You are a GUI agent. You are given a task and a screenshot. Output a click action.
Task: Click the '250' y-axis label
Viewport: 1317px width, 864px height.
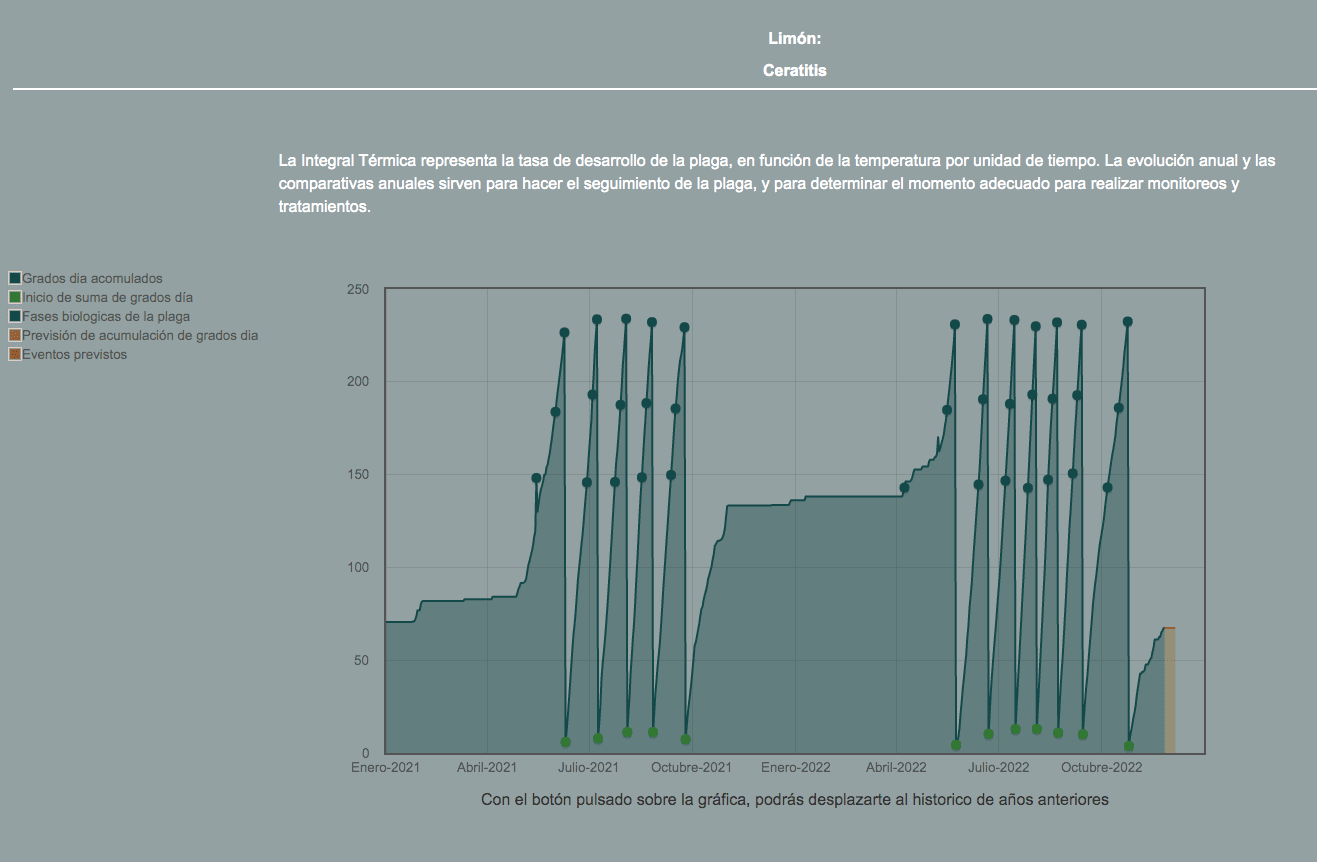click(x=357, y=290)
